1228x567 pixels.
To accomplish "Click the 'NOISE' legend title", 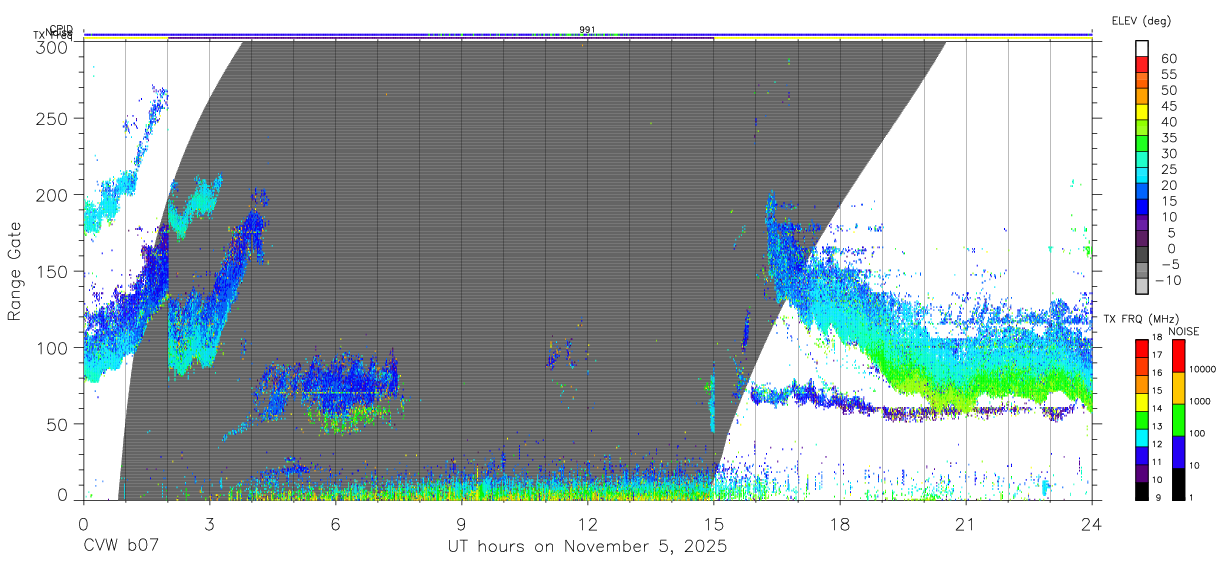I will (1183, 331).
